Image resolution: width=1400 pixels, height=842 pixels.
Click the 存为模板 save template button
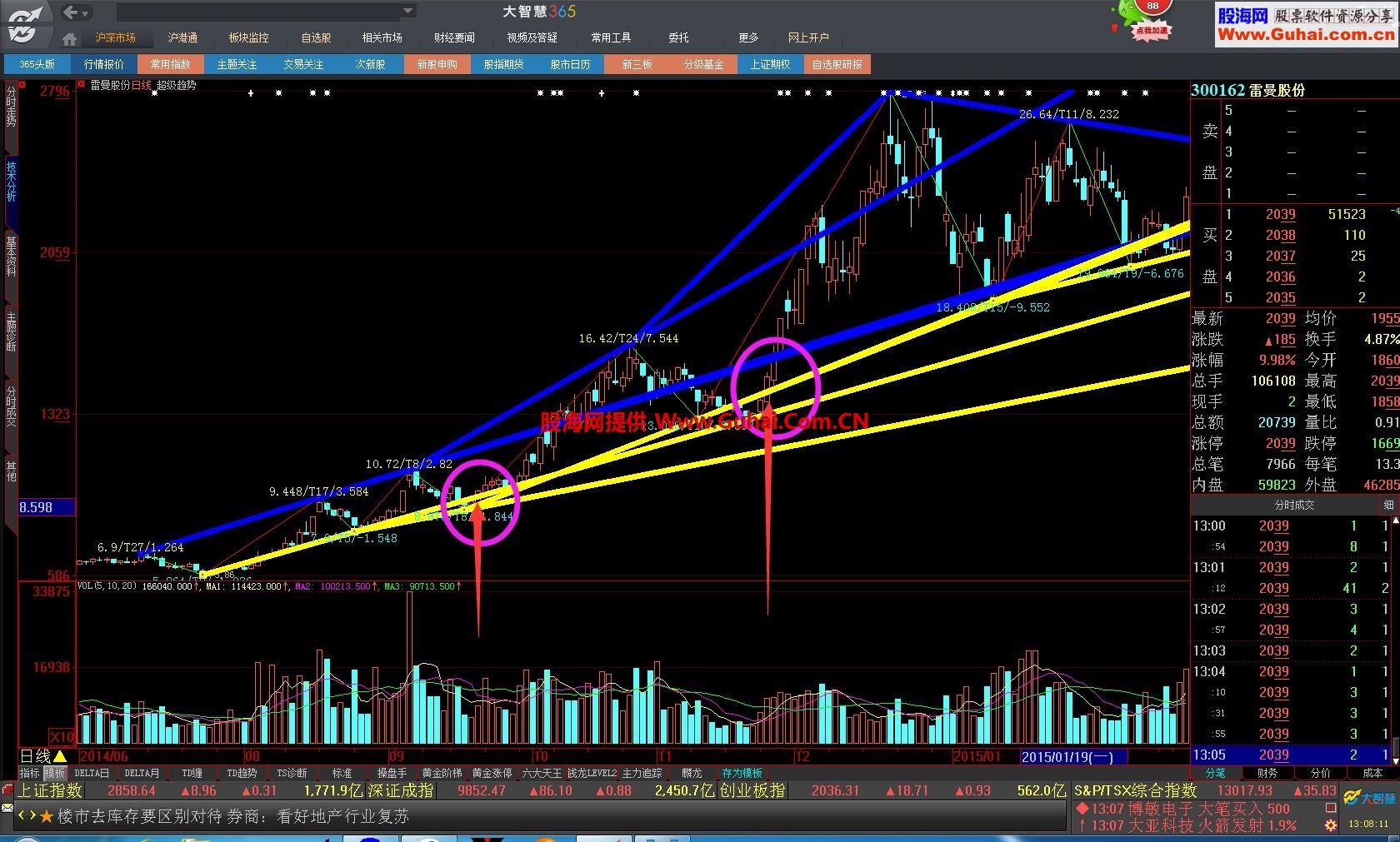pyautogui.click(x=742, y=773)
